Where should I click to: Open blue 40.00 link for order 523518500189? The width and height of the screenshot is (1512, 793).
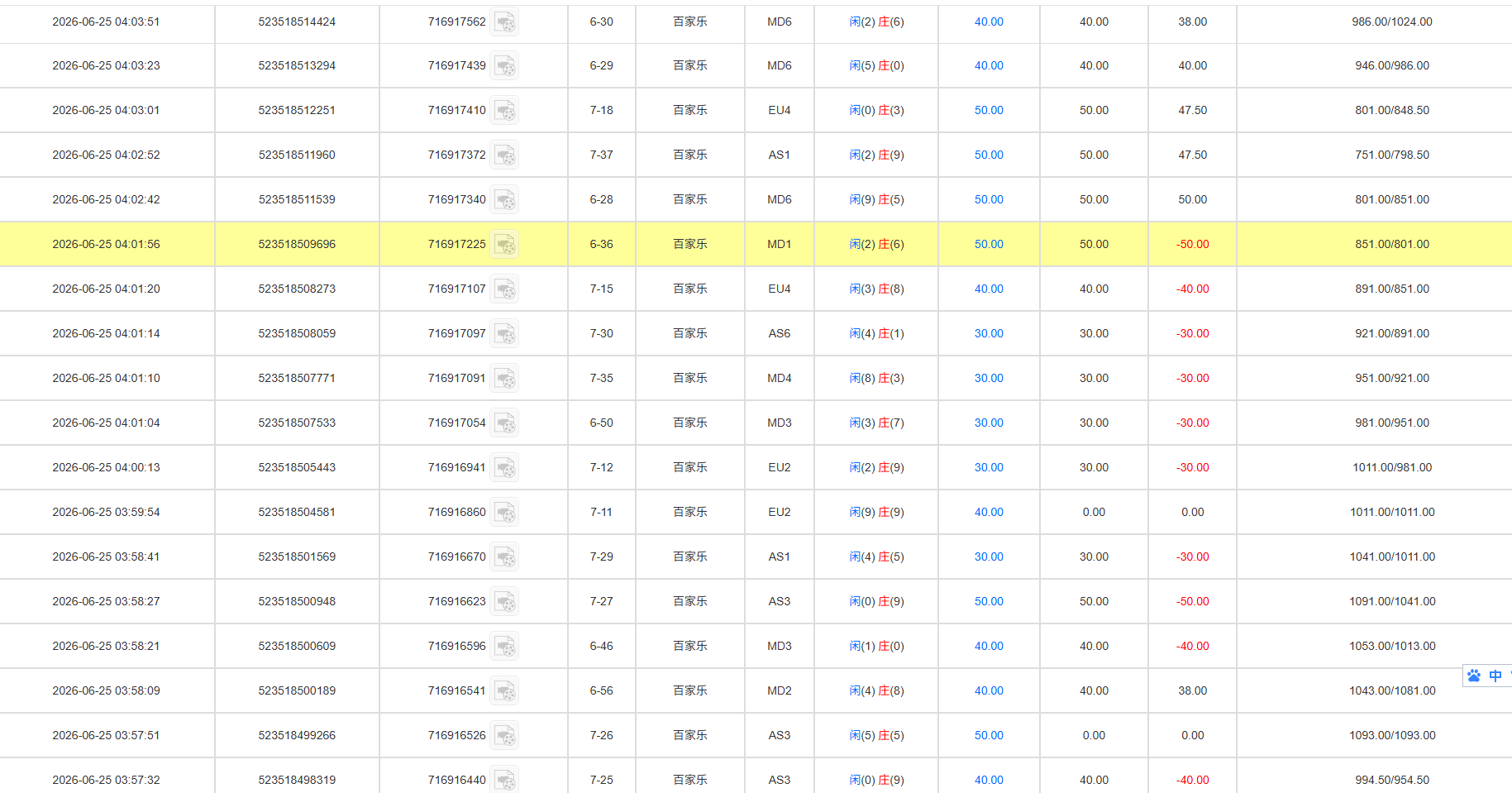tap(989, 690)
